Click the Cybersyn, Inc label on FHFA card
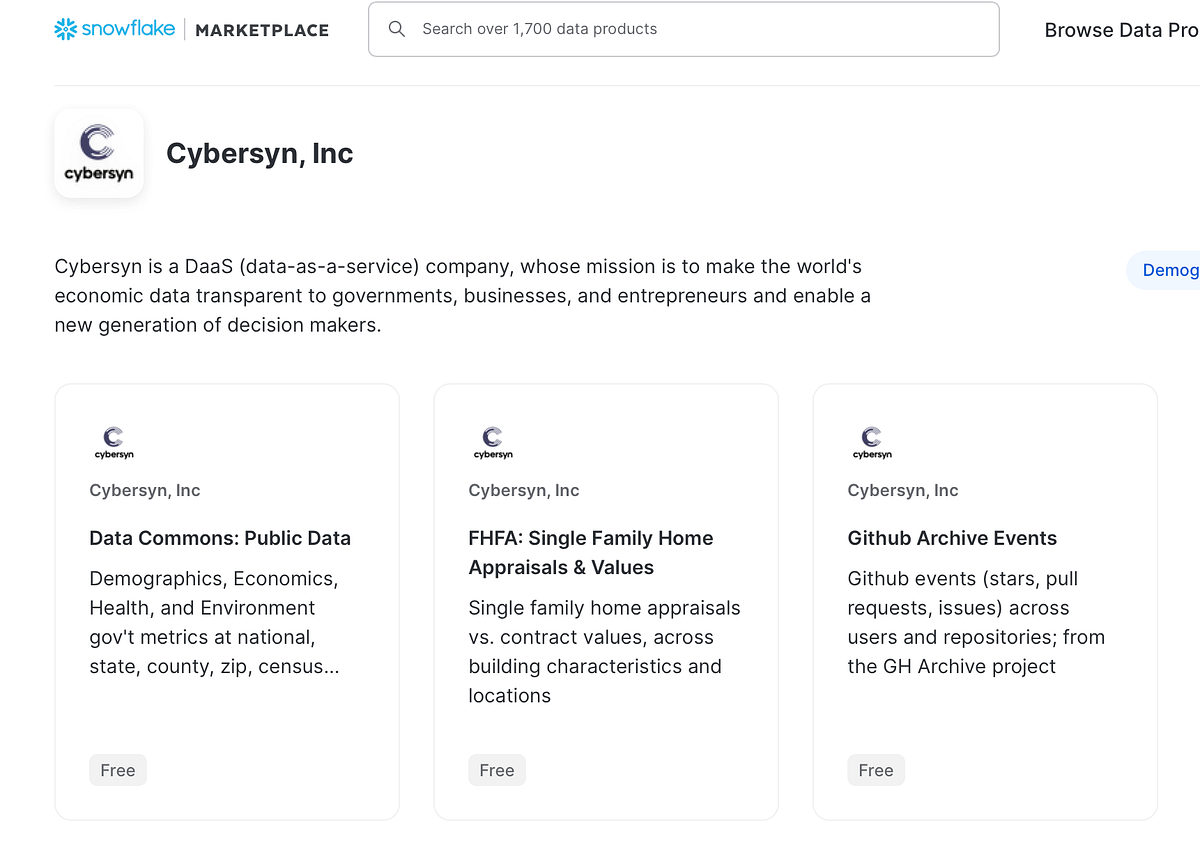This screenshot has width=1200, height=857. [x=524, y=490]
